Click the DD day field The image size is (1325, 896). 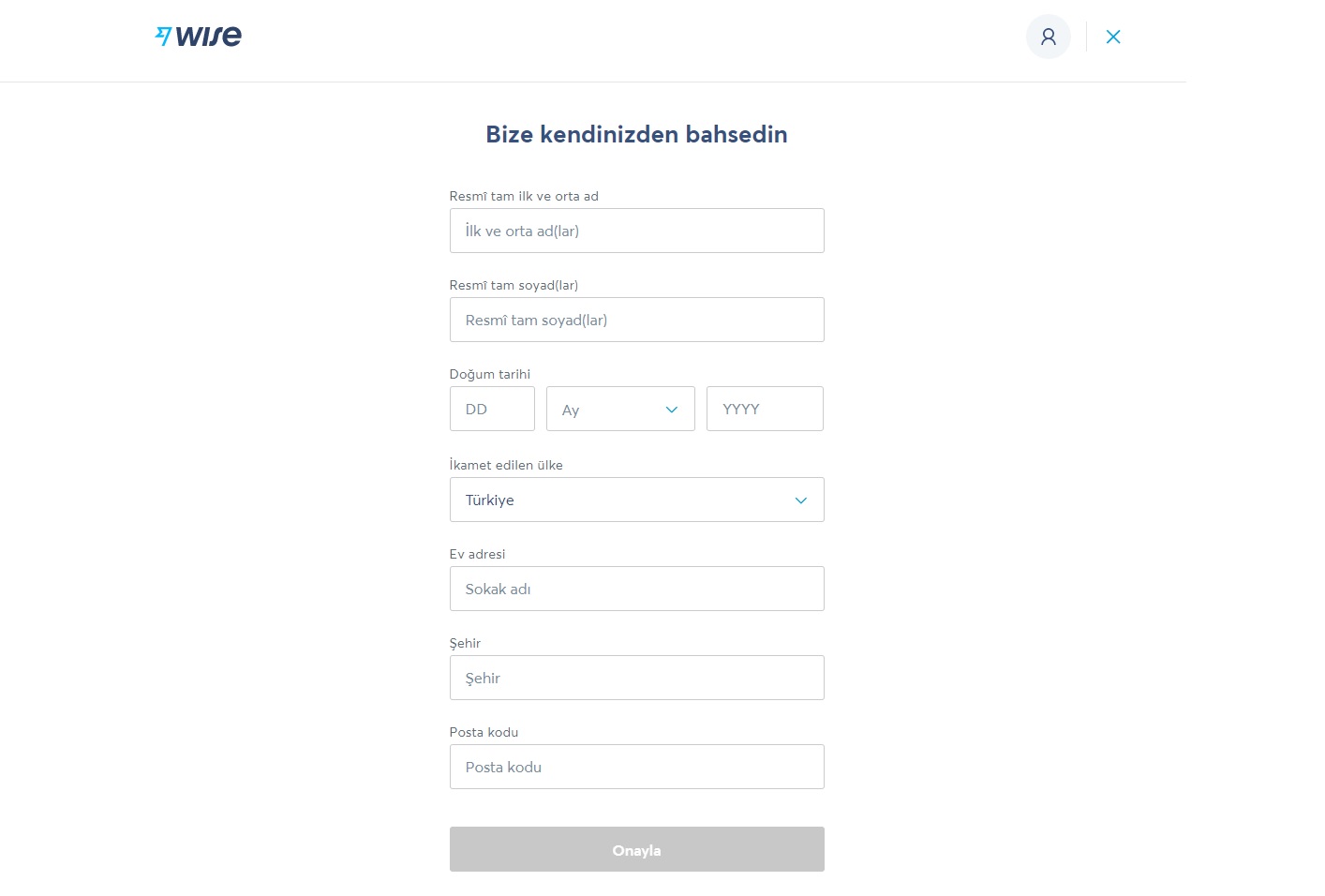(x=492, y=409)
